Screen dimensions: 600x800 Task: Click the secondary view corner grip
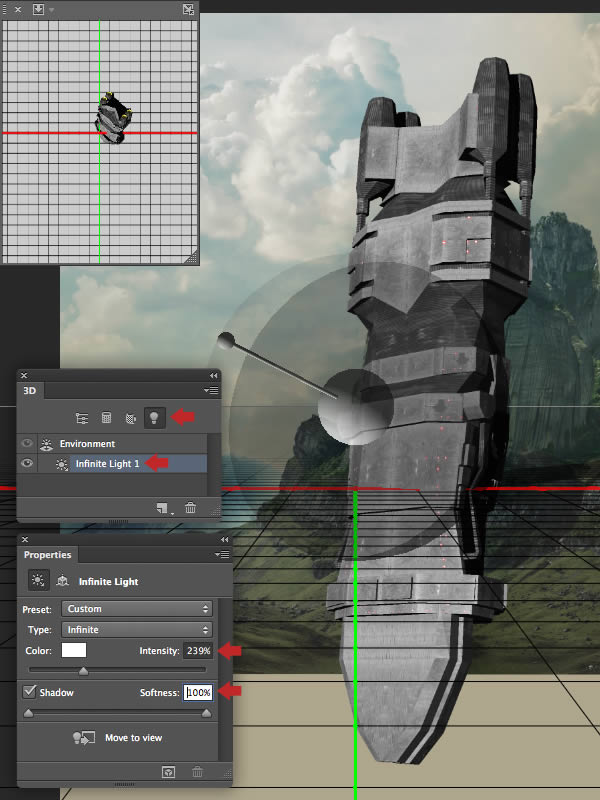pos(191,257)
